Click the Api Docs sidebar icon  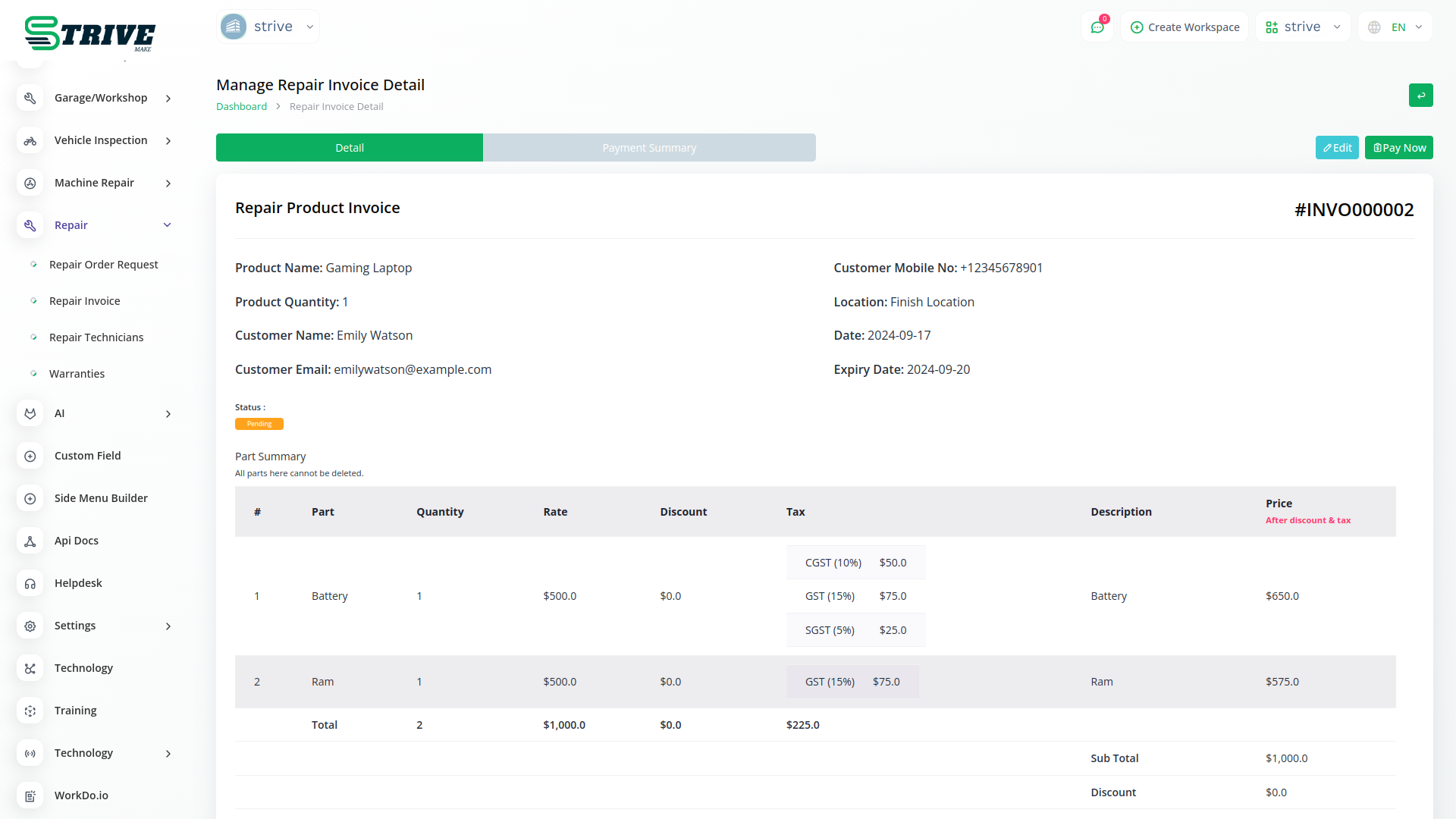pyautogui.click(x=30, y=541)
